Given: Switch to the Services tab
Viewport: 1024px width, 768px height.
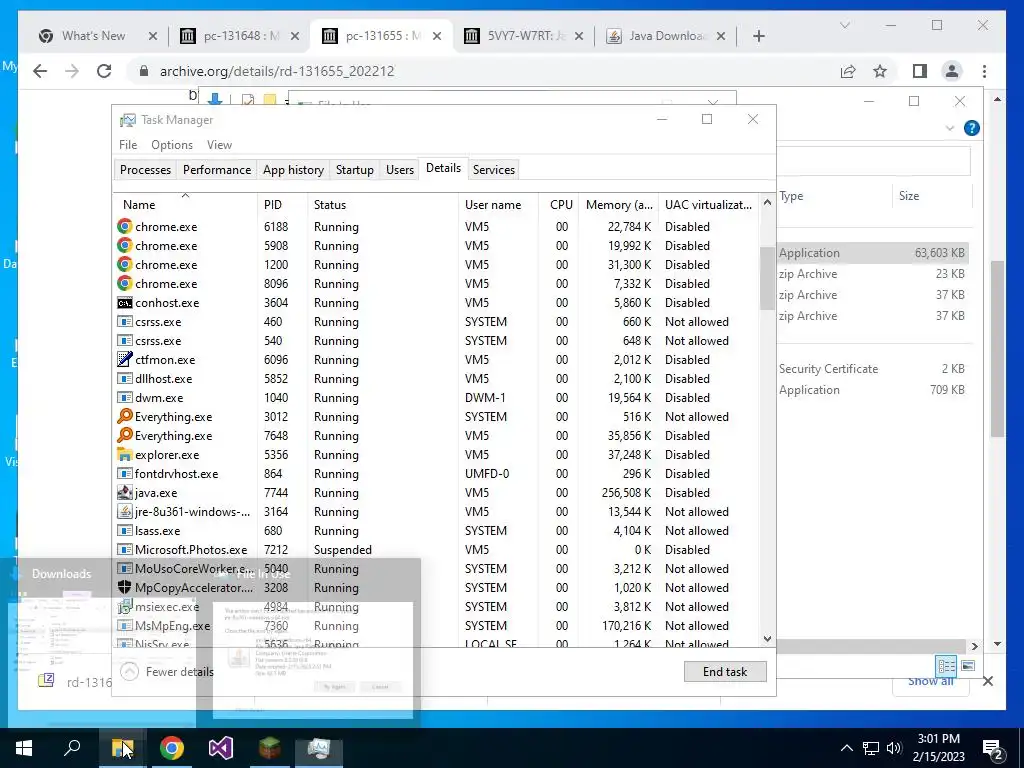Looking at the screenshot, I should click(494, 170).
